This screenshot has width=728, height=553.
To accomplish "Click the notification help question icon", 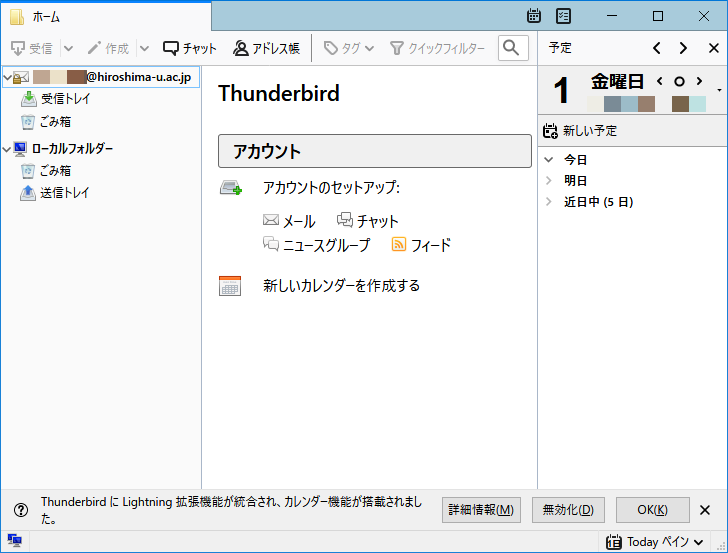I will 21,510.
